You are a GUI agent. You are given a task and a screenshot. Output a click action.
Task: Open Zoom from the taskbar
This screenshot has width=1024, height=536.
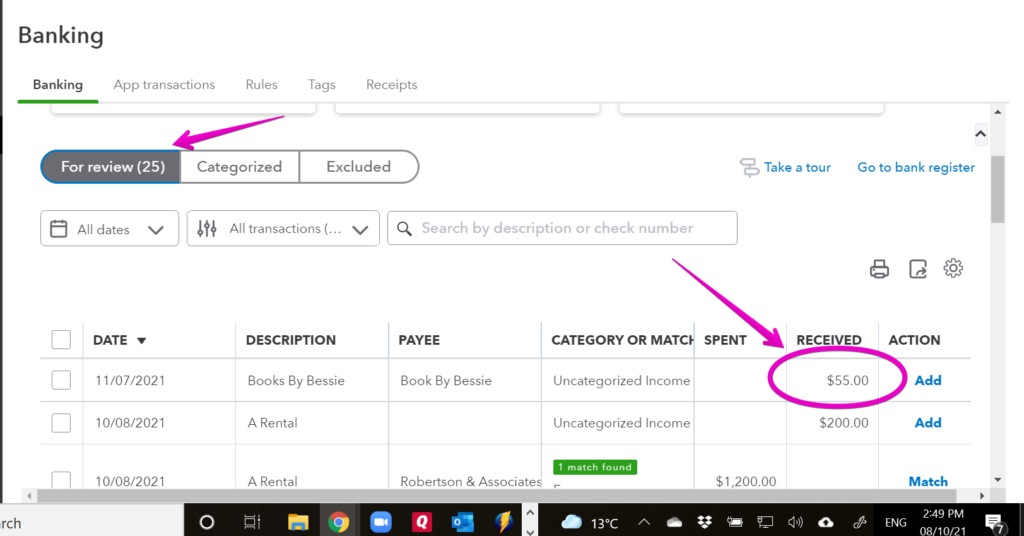[x=380, y=522]
